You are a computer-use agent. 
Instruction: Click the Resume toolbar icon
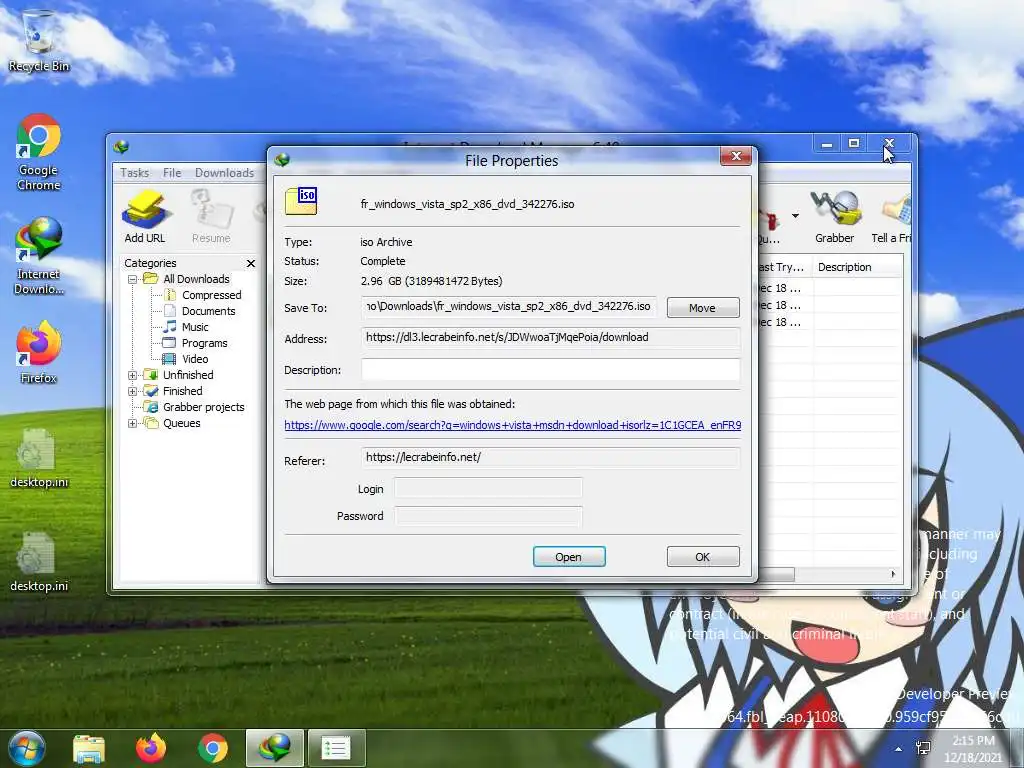pos(211,217)
